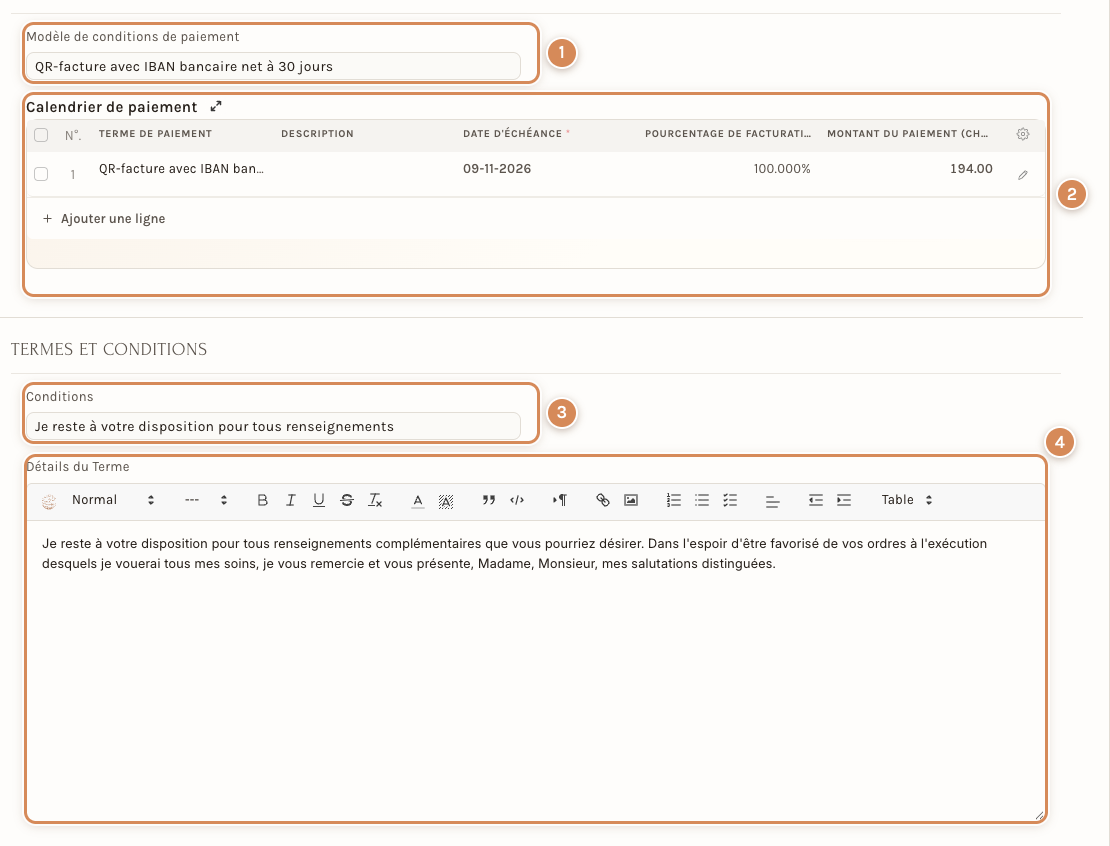Edit payment schedule row 1 with pencil
1110x846 pixels.
(1023, 174)
